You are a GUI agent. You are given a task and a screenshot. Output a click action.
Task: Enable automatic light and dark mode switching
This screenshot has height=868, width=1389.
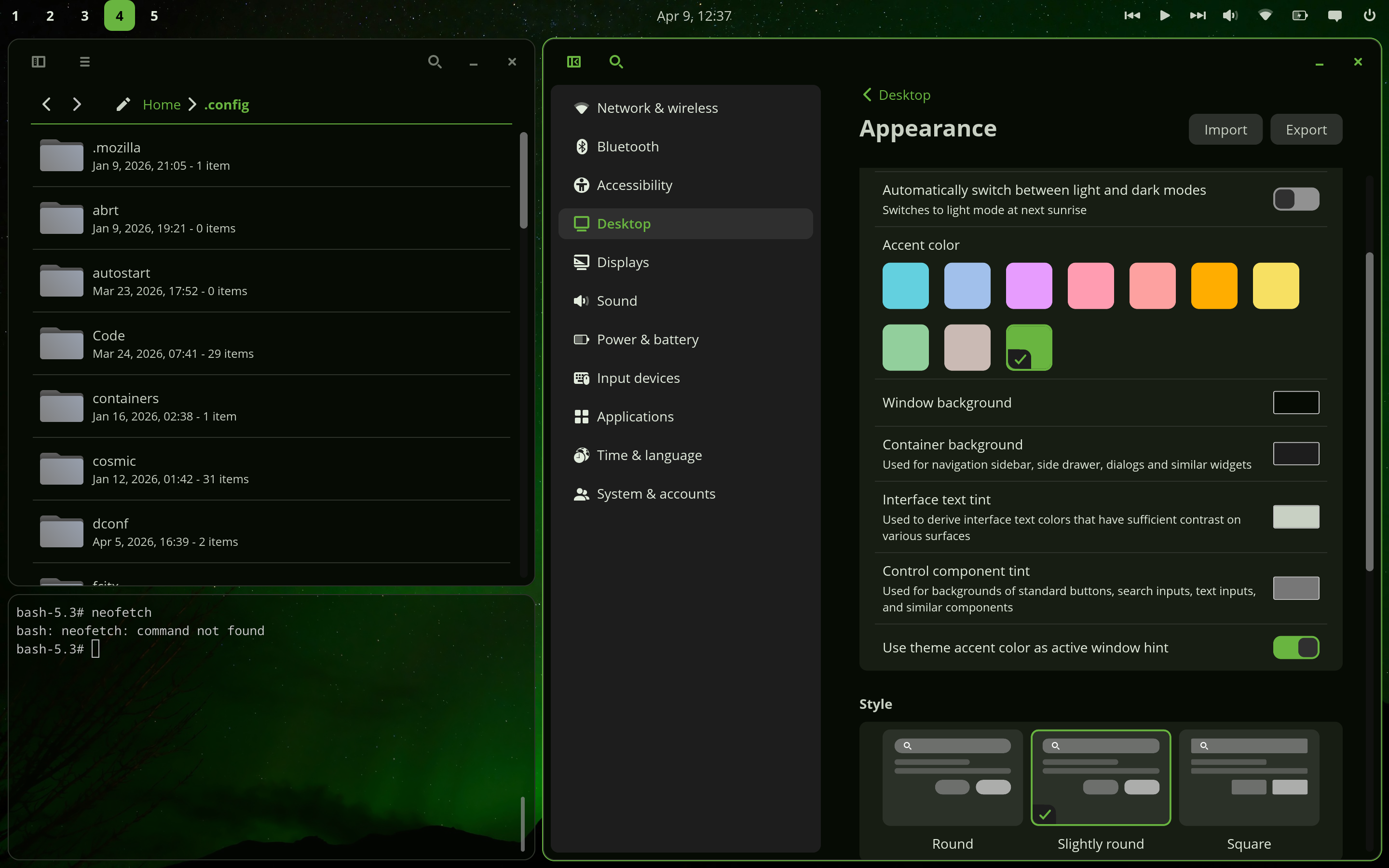tap(1295, 199)
